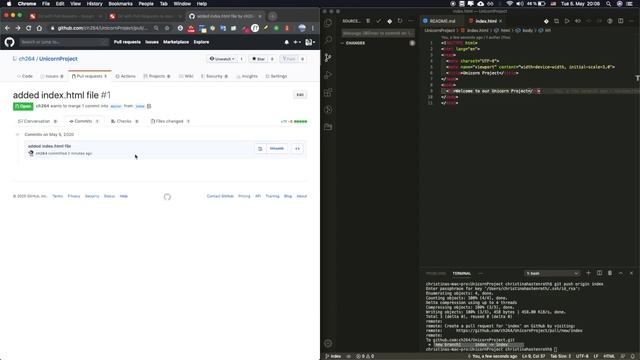
Task: Switch to TERMINAL panel tab
Action: tap(462, 273)
